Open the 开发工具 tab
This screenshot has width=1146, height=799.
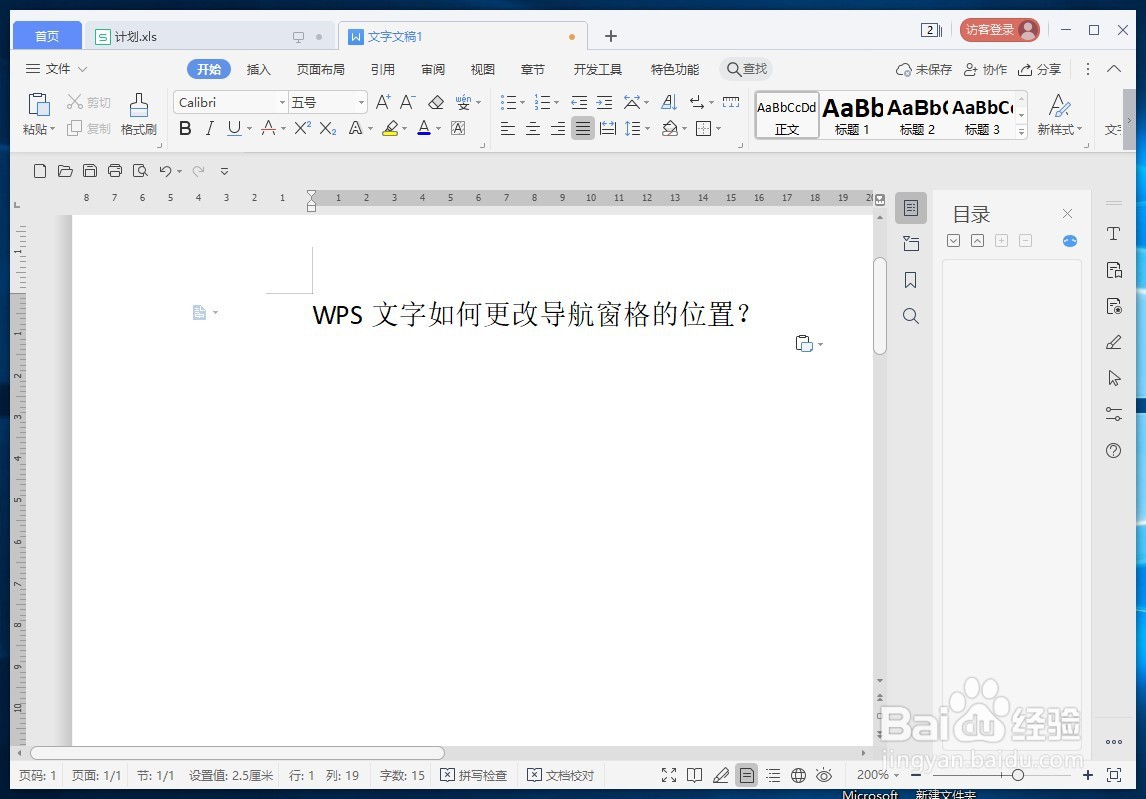pos(597,69)
